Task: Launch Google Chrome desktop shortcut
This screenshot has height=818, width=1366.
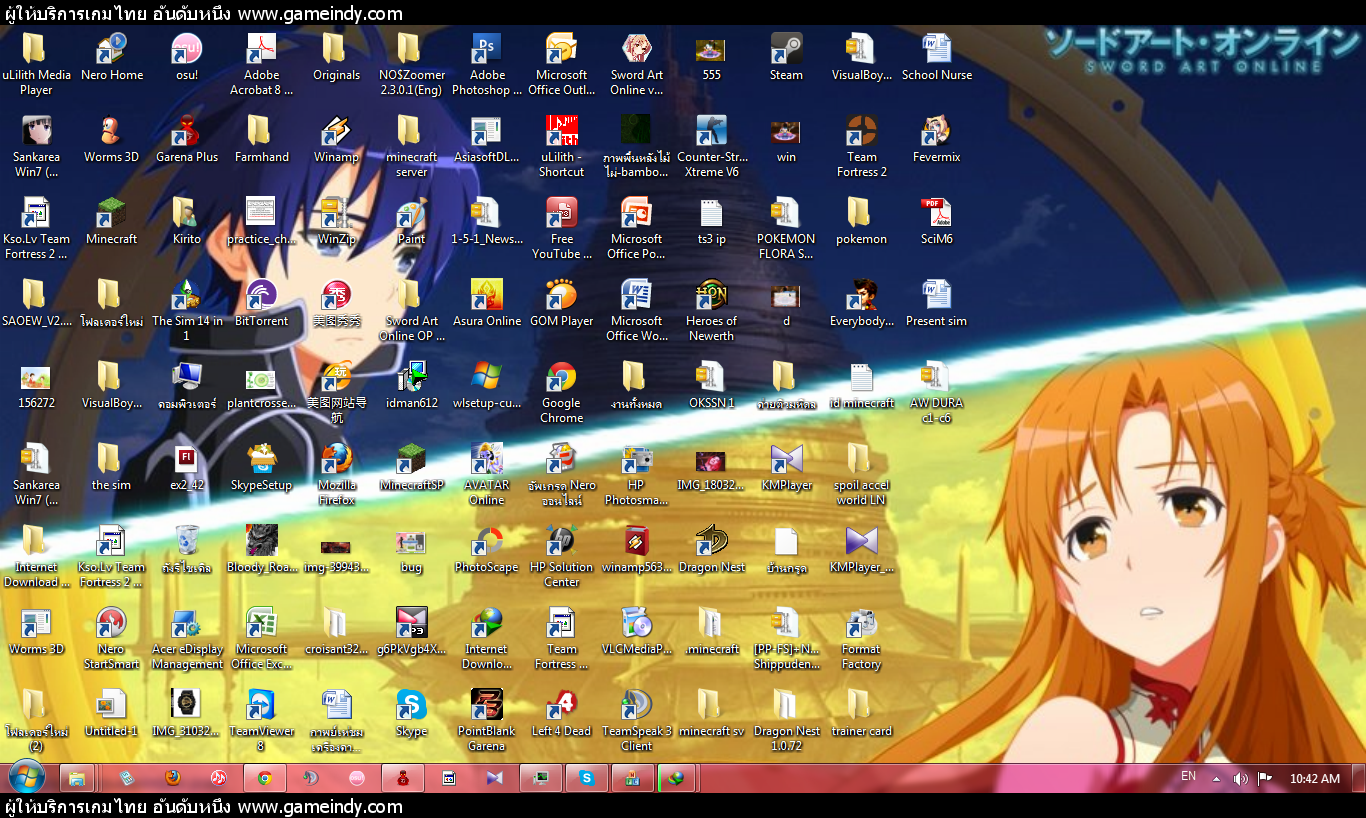Action: [x=562, y=392]
